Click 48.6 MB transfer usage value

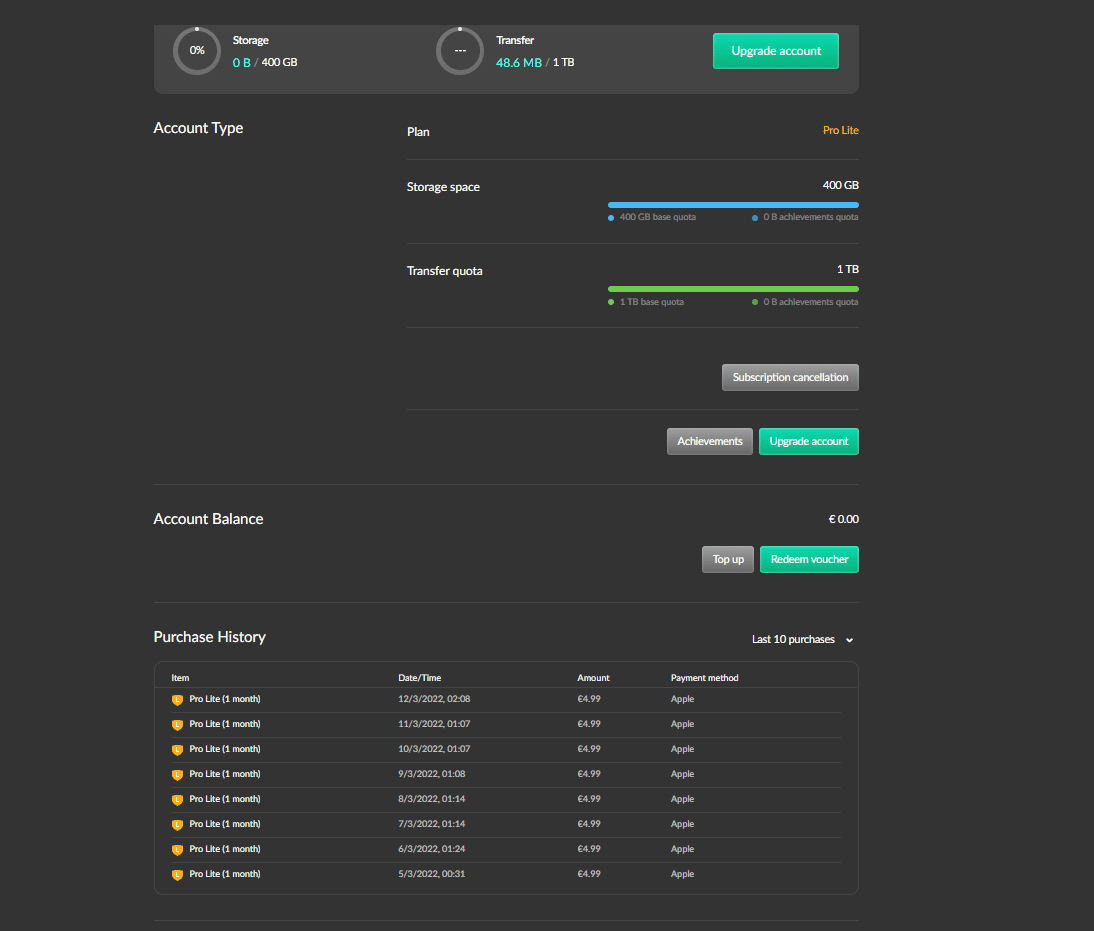[518, 63]
